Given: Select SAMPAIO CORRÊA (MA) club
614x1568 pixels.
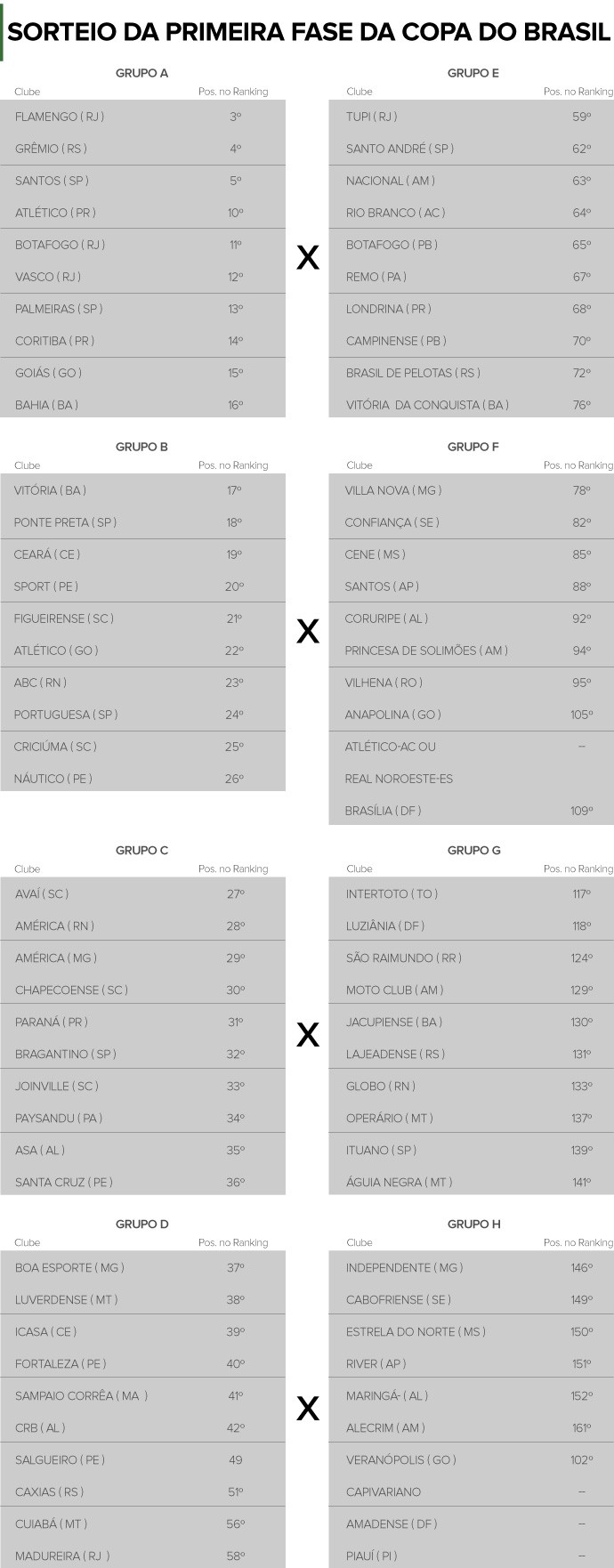Looking at the screenshot, I should click(81, 1395).
